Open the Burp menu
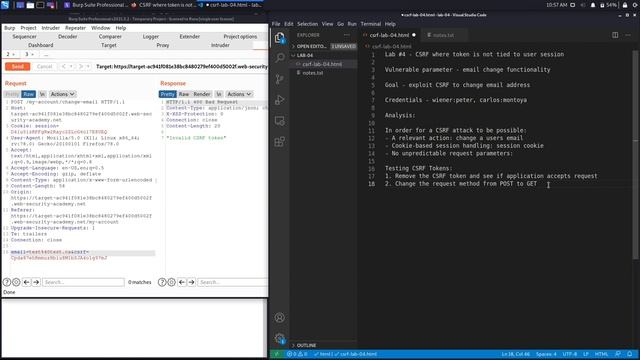 pos(9,28)
